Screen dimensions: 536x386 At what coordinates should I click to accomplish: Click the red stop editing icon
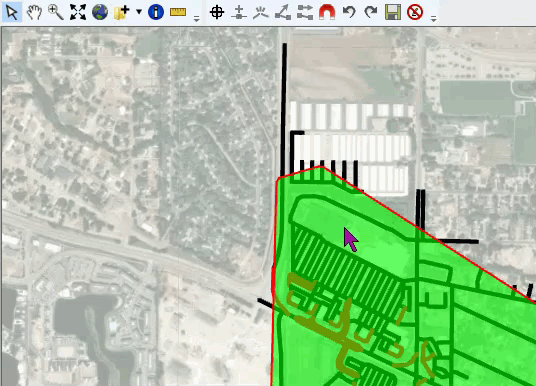coord(415,12)
